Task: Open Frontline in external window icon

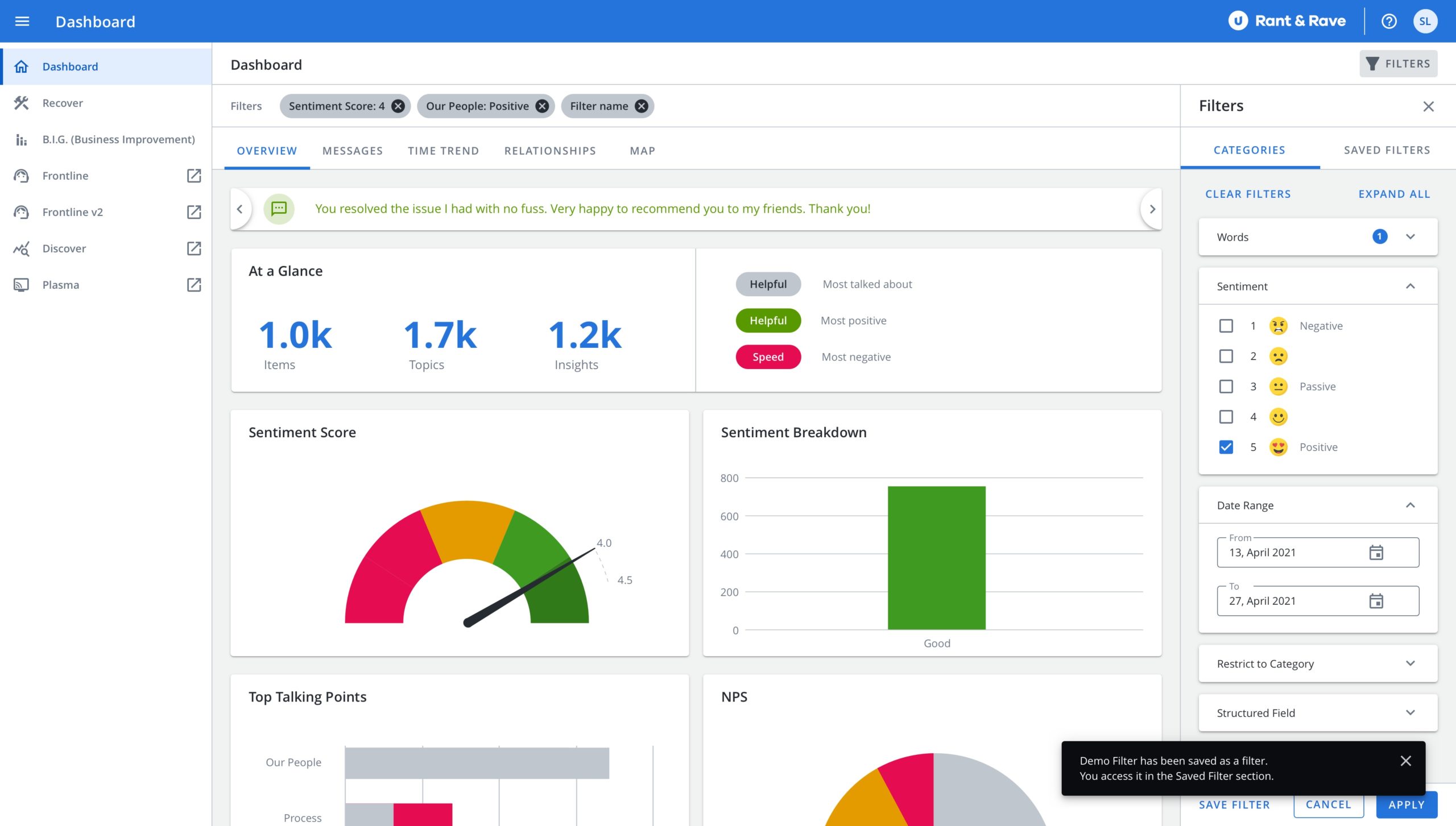Action: point(194,176)
